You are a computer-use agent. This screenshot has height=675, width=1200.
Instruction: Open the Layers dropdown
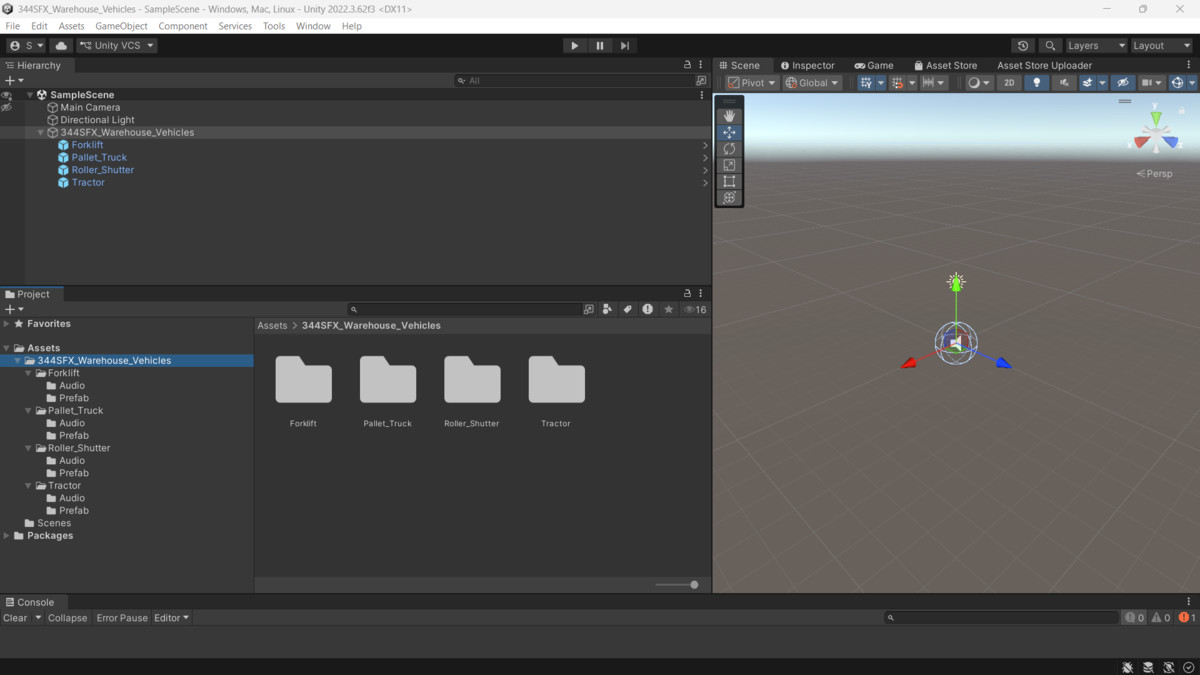(x=1096, y=45)
